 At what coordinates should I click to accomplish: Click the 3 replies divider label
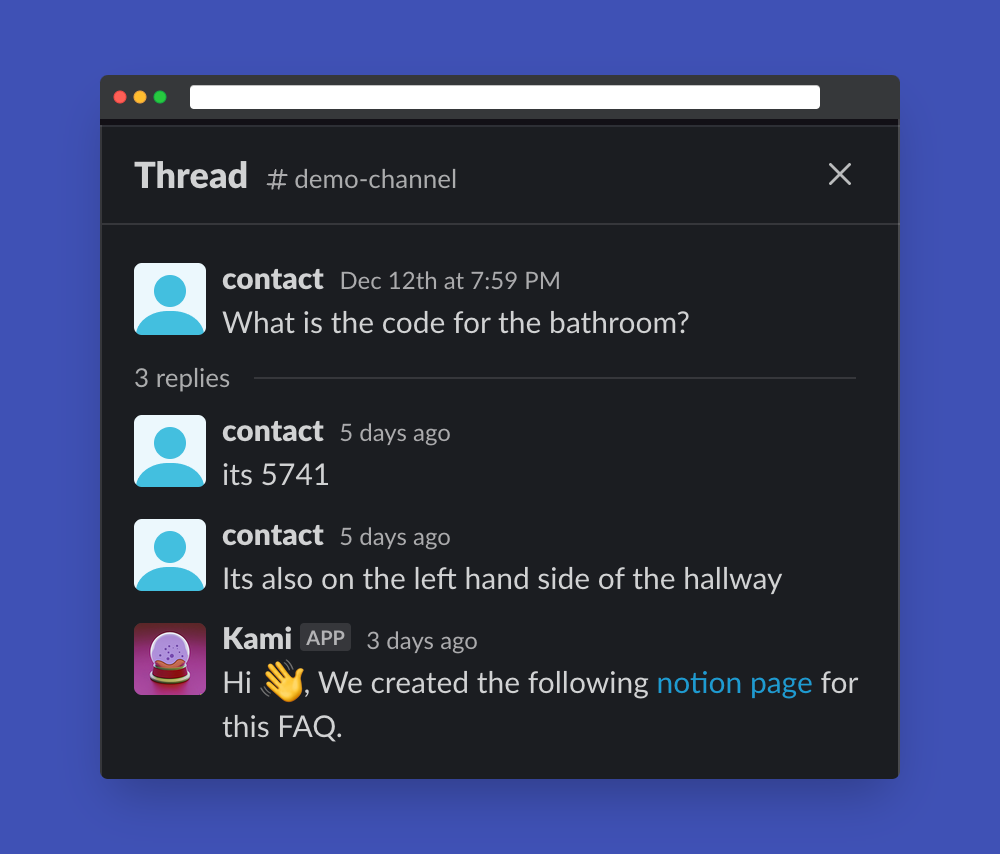[182, 378]
